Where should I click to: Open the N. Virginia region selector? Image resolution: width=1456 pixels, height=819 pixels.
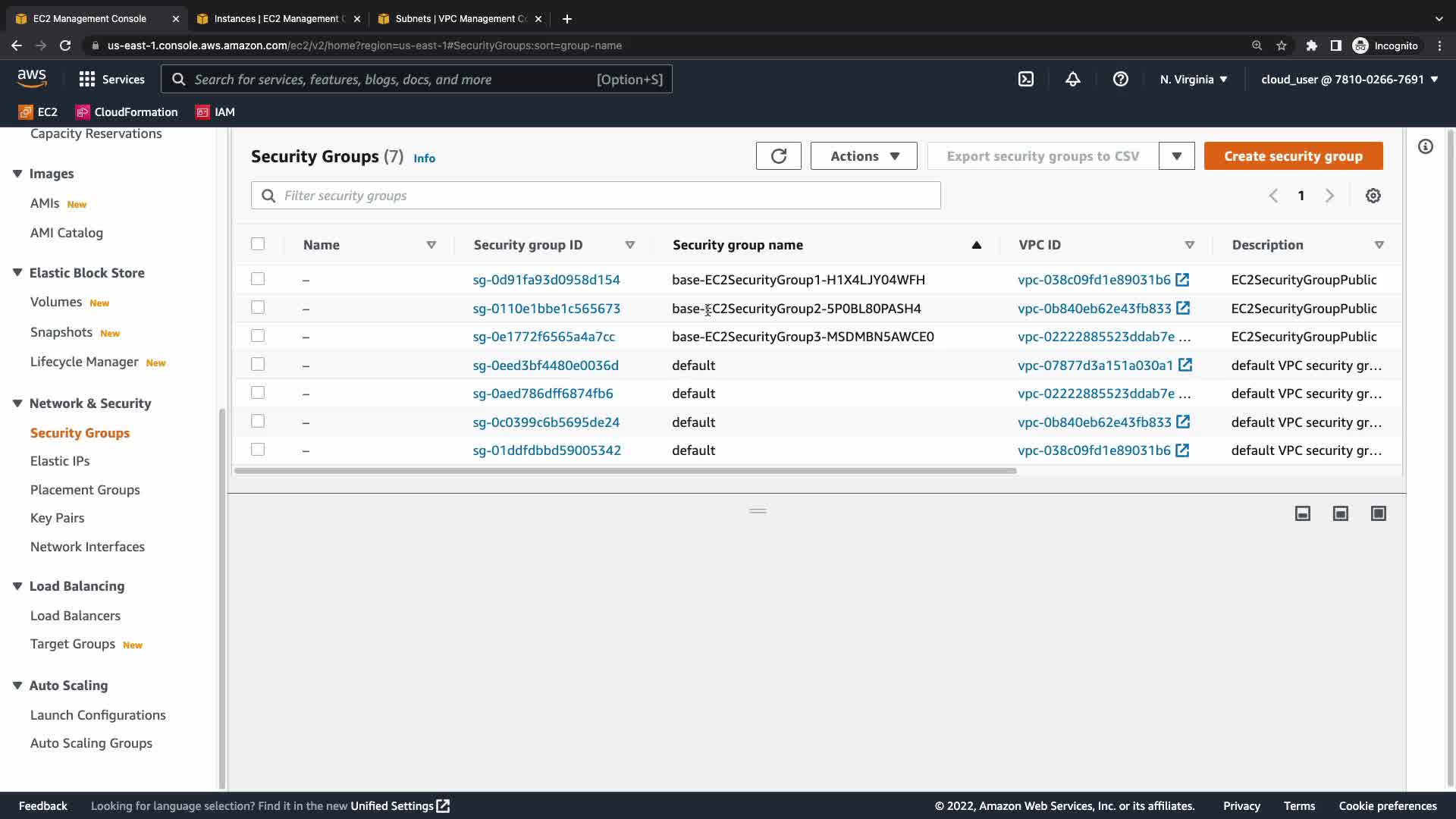1193,79
